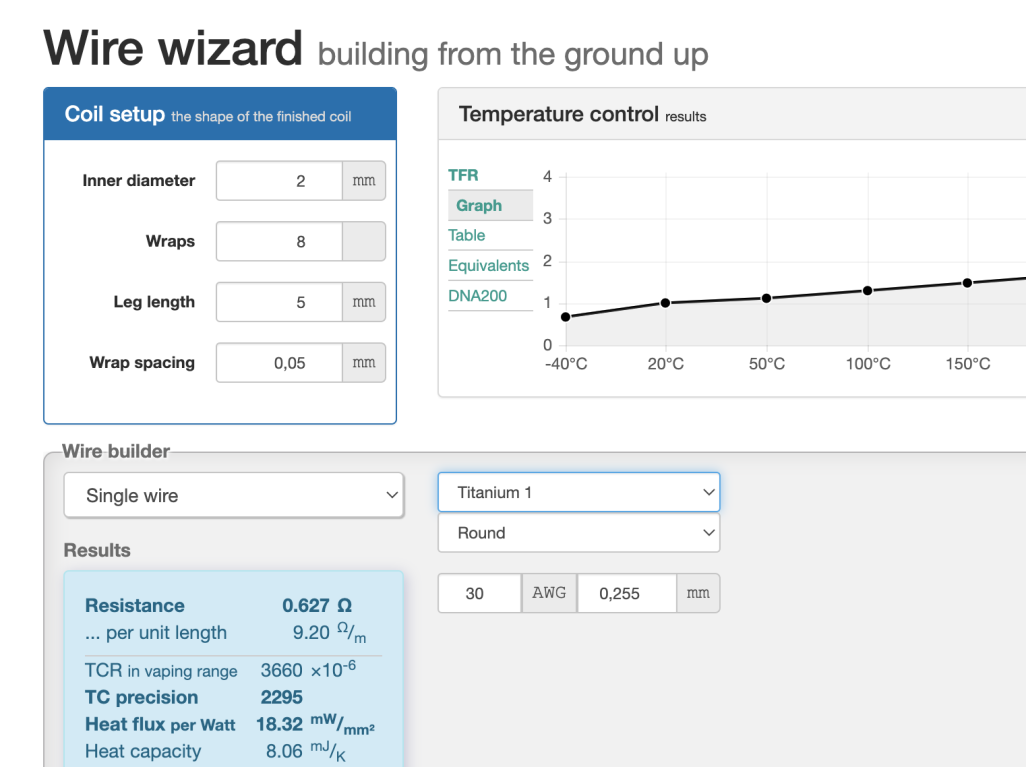Click the Inner diameter input field
1026x767 pixels.
click(x=279, y=181)
